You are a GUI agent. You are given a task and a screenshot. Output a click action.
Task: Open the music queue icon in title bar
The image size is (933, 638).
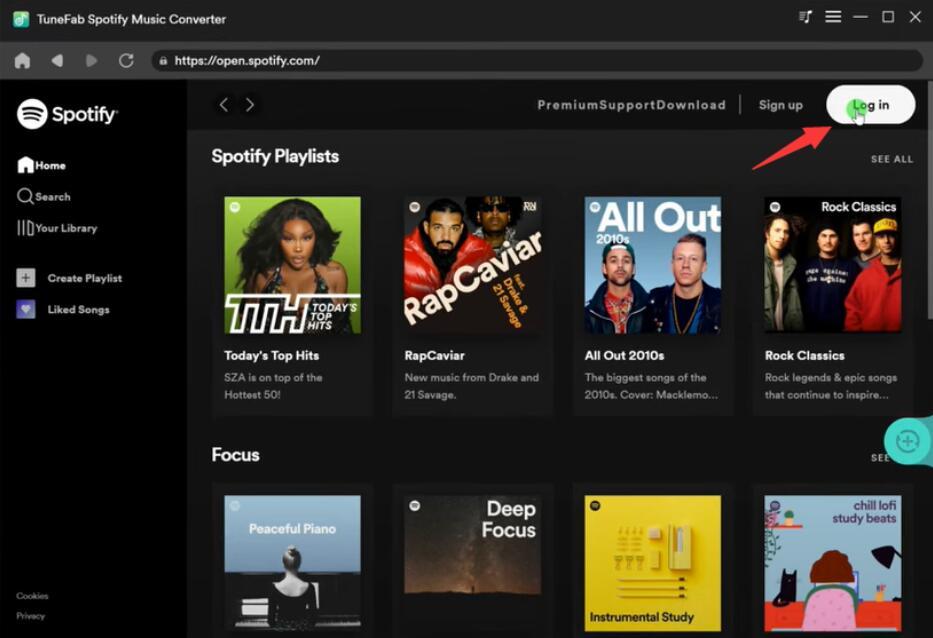805,17
